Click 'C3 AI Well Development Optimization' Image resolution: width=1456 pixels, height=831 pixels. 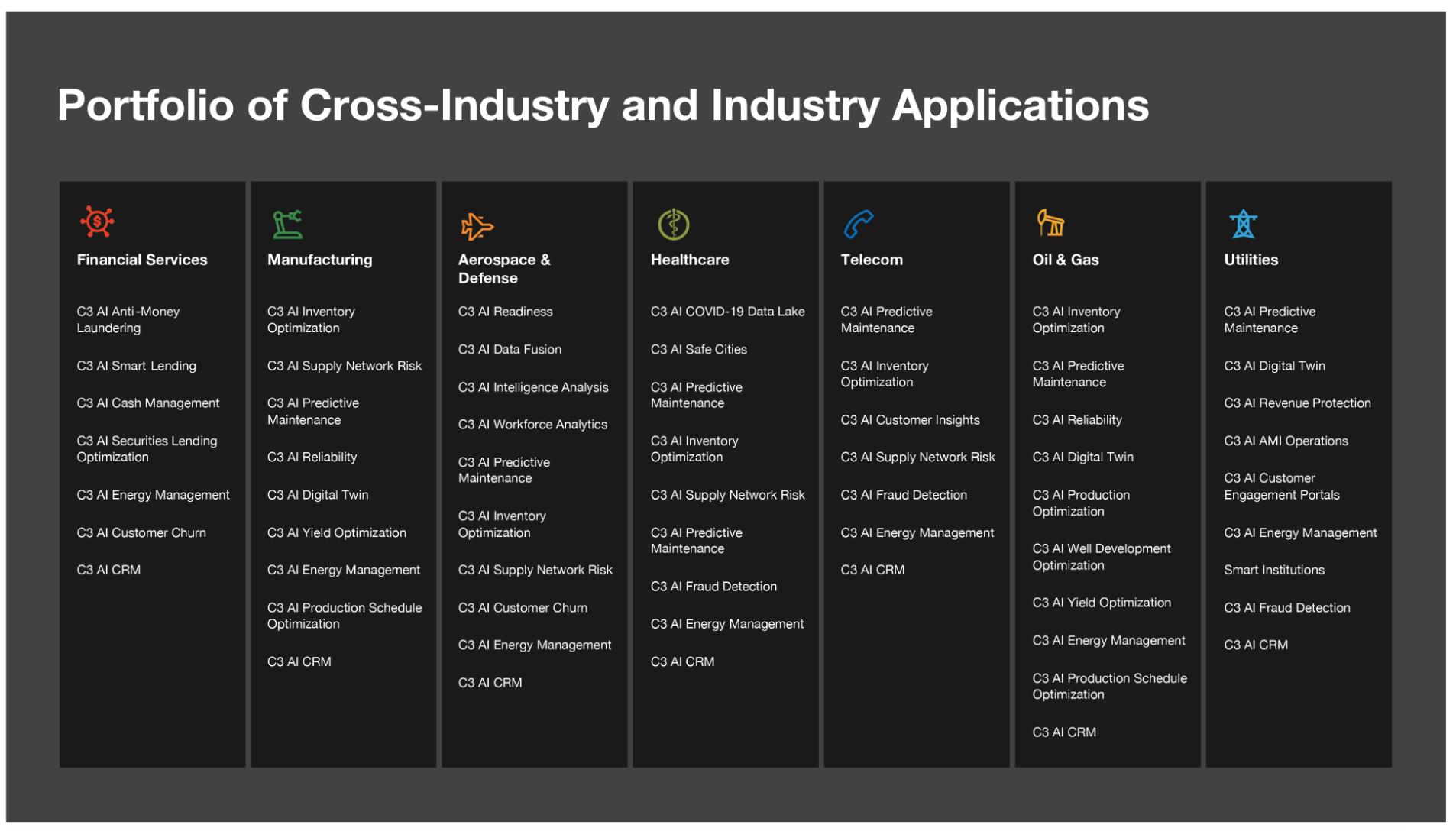1102,558
